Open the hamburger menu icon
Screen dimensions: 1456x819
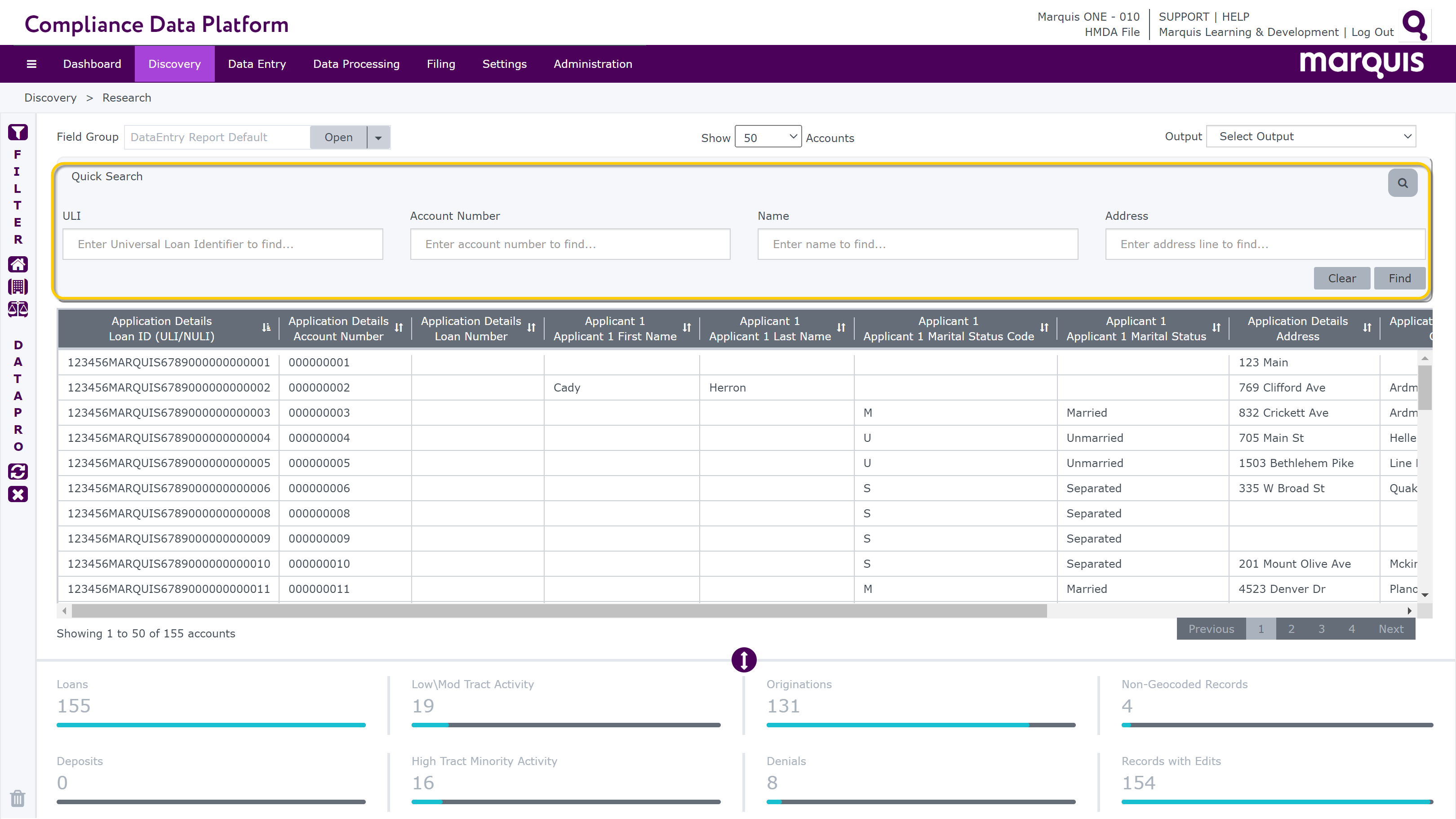(31, 64)
